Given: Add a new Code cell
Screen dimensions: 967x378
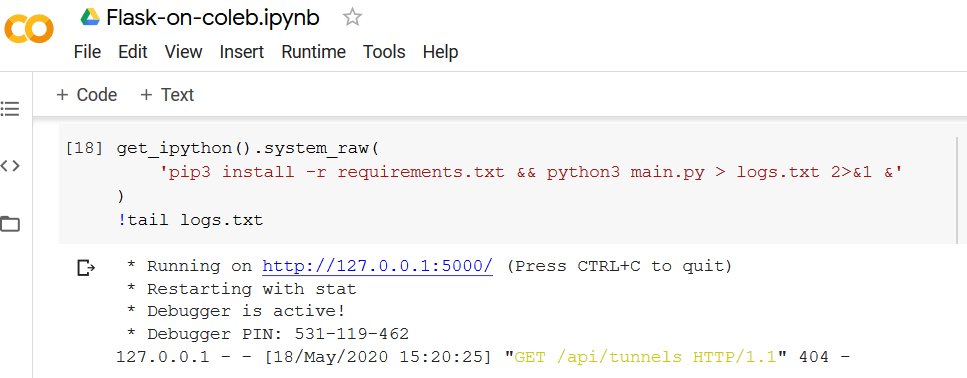Looking at the screenshot, I should 86,95.
